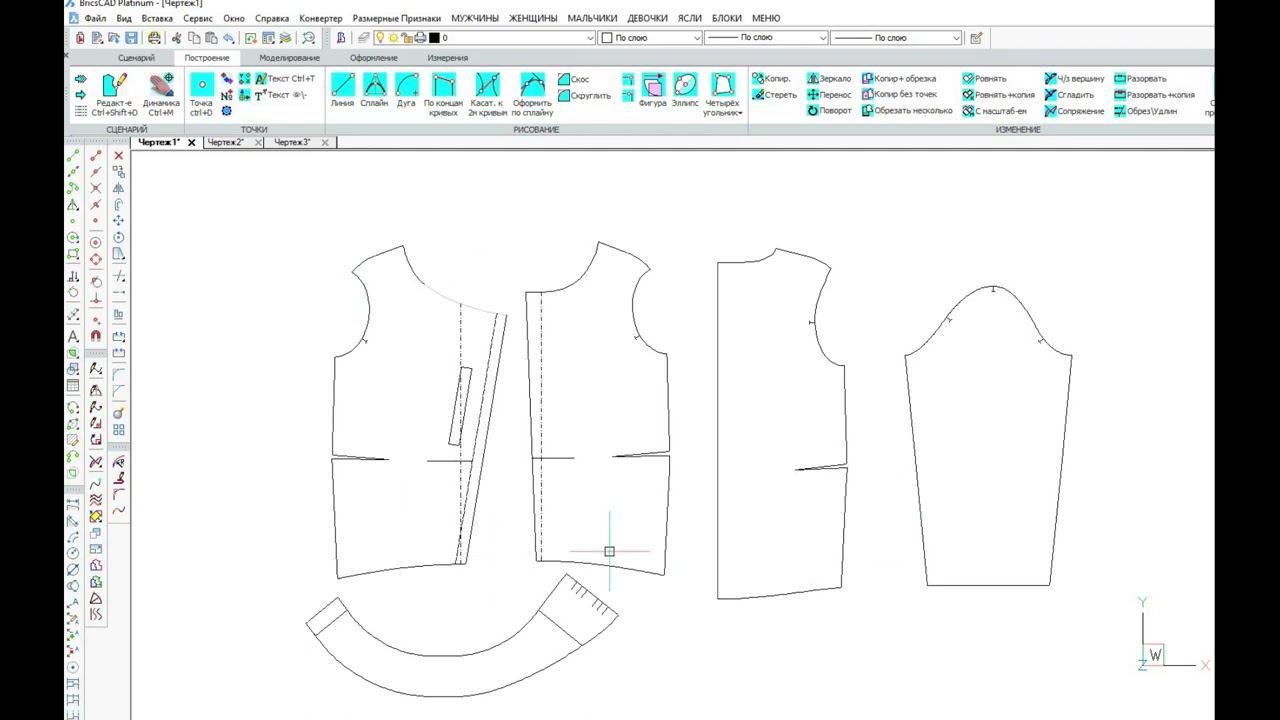1280x720 pixels.
Task: Click the Копир. (copy) command
Action: tap(771, 78)
